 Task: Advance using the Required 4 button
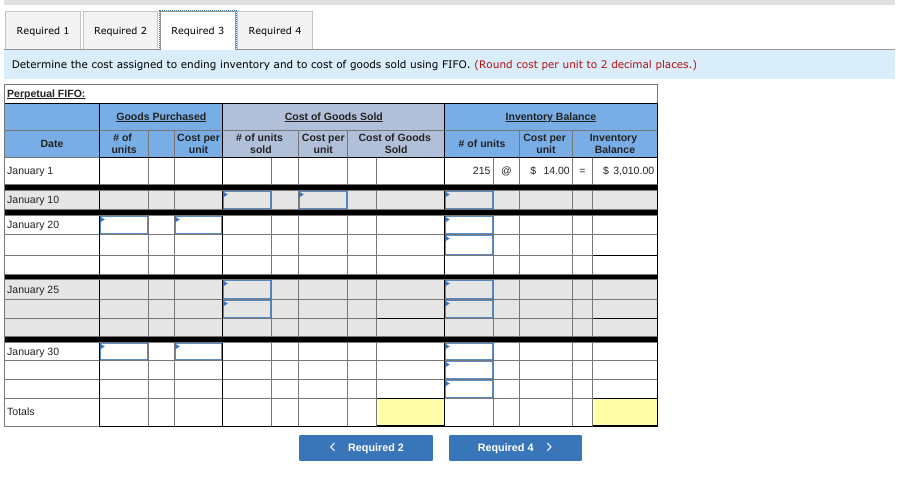tap(515, 448)
